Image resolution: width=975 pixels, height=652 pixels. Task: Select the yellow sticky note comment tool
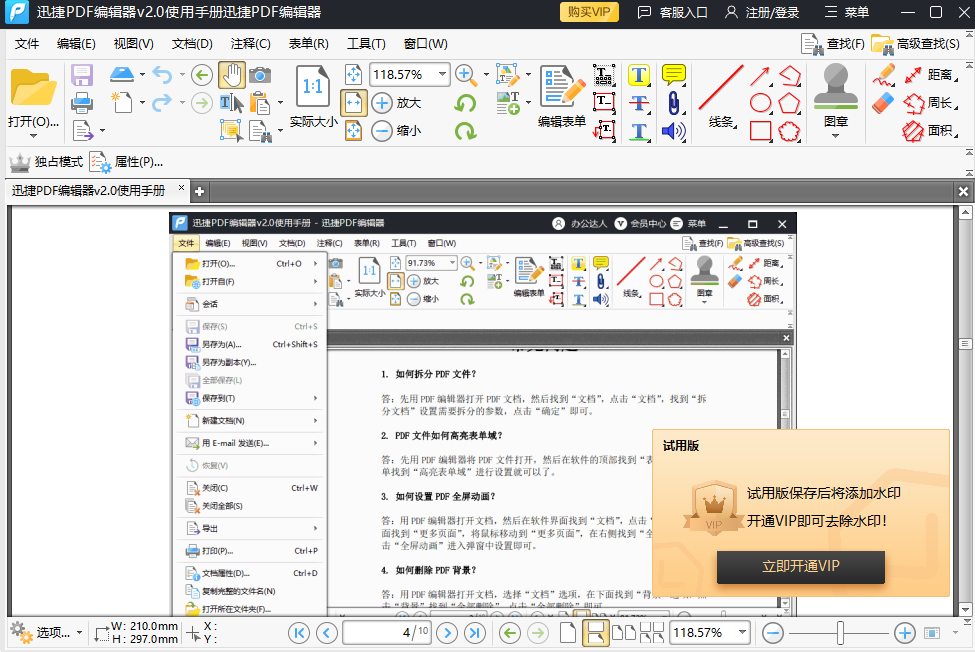point(672,74)
